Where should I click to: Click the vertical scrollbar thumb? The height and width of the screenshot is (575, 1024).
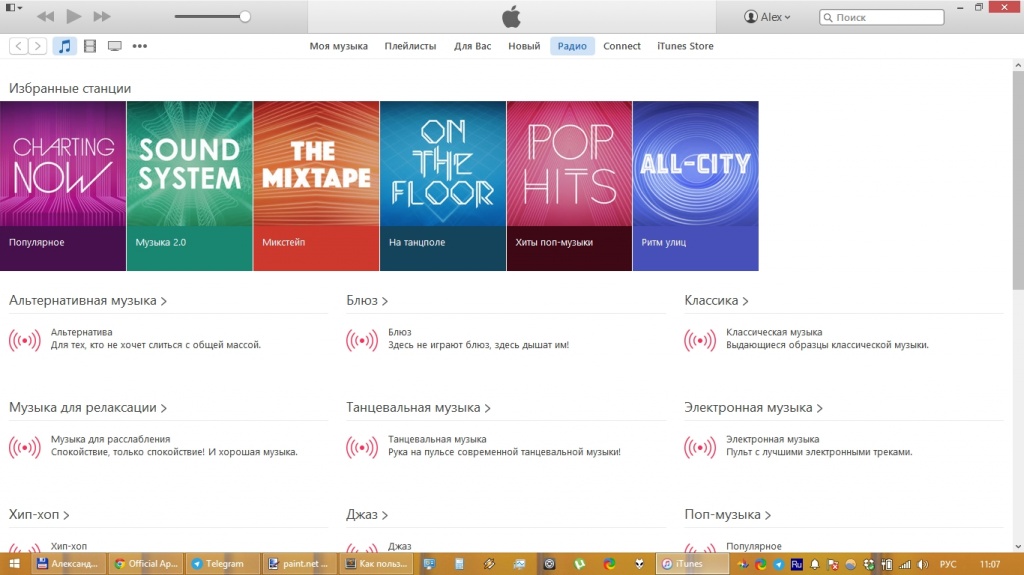(1018, 180)
